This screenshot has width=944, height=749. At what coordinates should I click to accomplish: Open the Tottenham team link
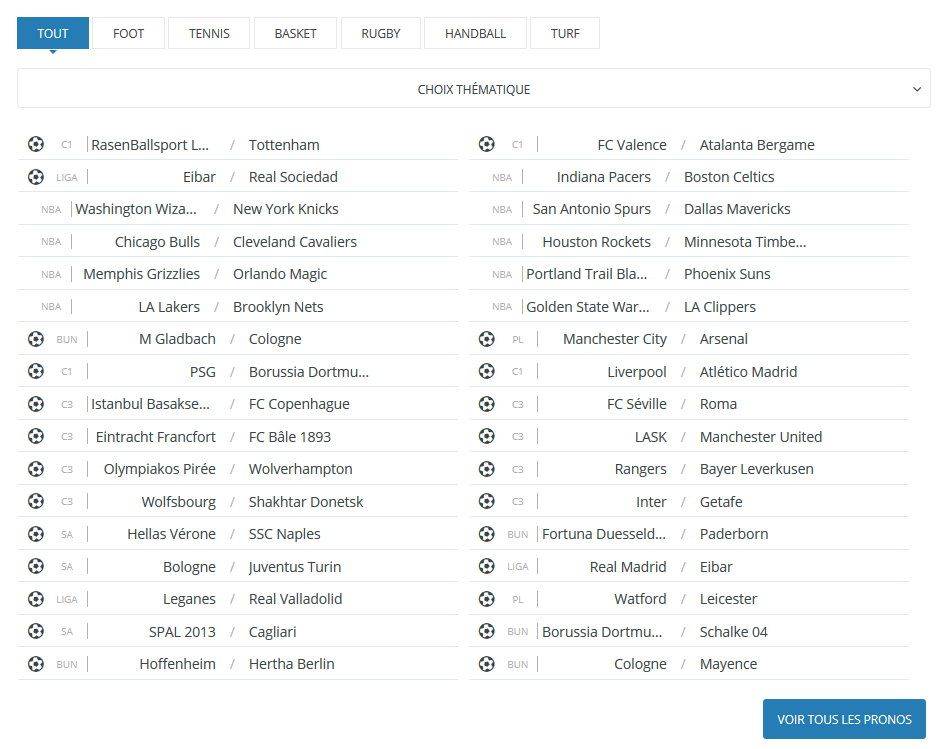click(x=284, y=145)
